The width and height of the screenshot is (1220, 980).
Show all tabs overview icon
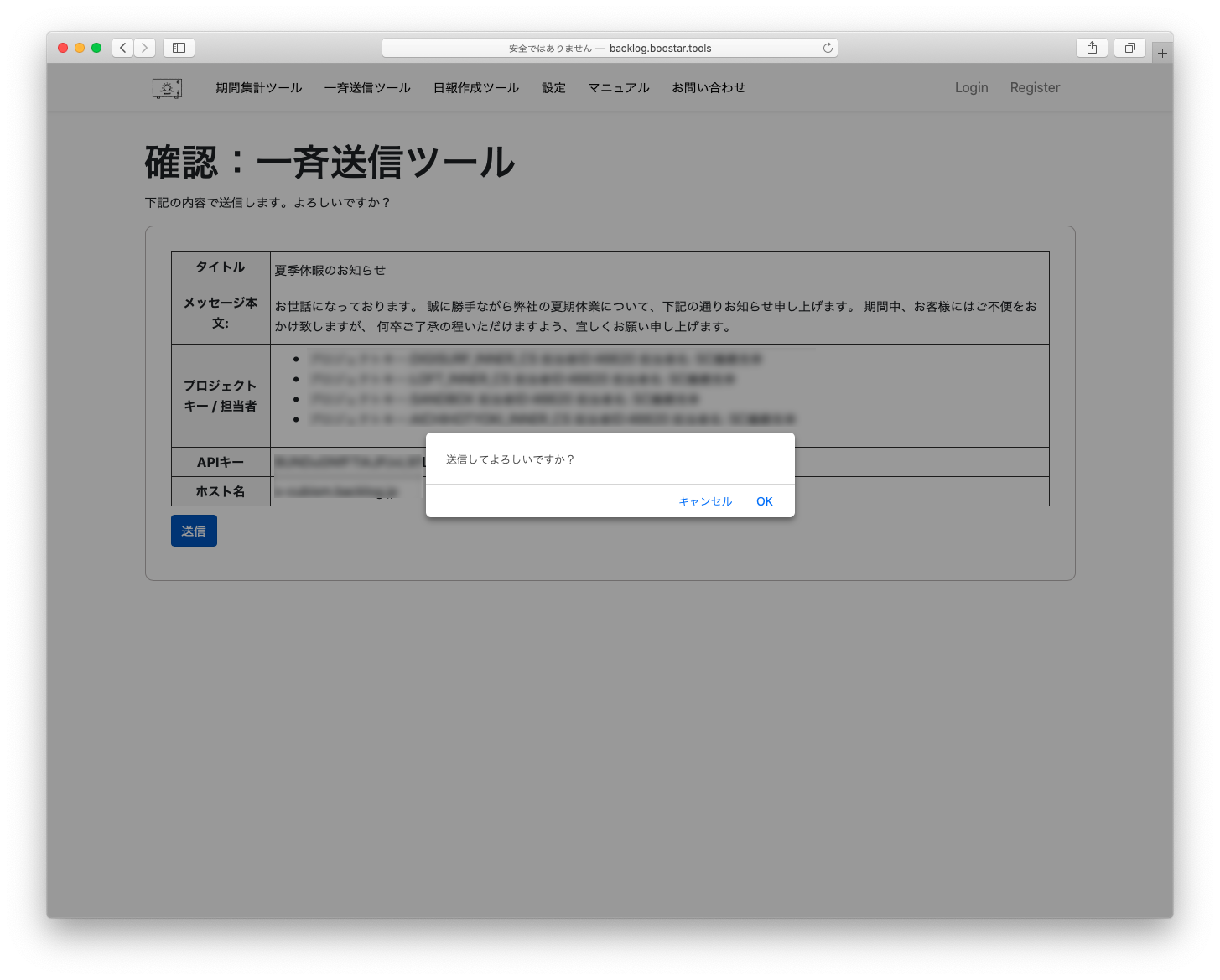tap(1129, 48)
